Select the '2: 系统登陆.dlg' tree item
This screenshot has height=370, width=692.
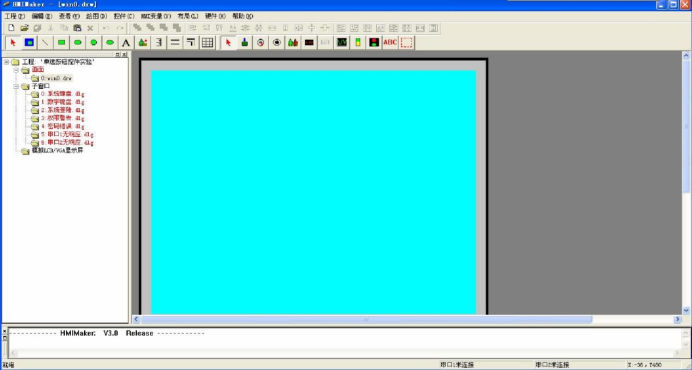click(x=62, y=110)
